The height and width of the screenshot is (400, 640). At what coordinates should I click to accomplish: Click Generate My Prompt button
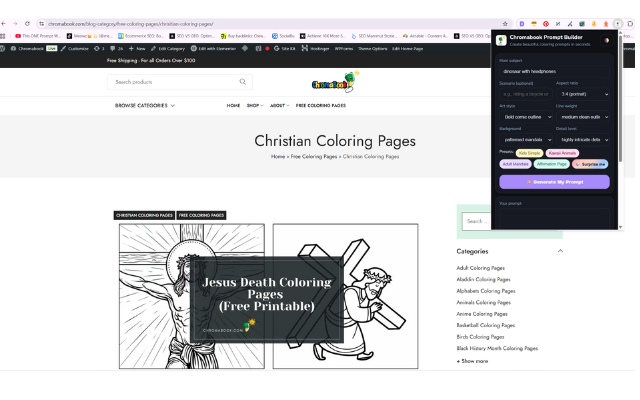554,182
